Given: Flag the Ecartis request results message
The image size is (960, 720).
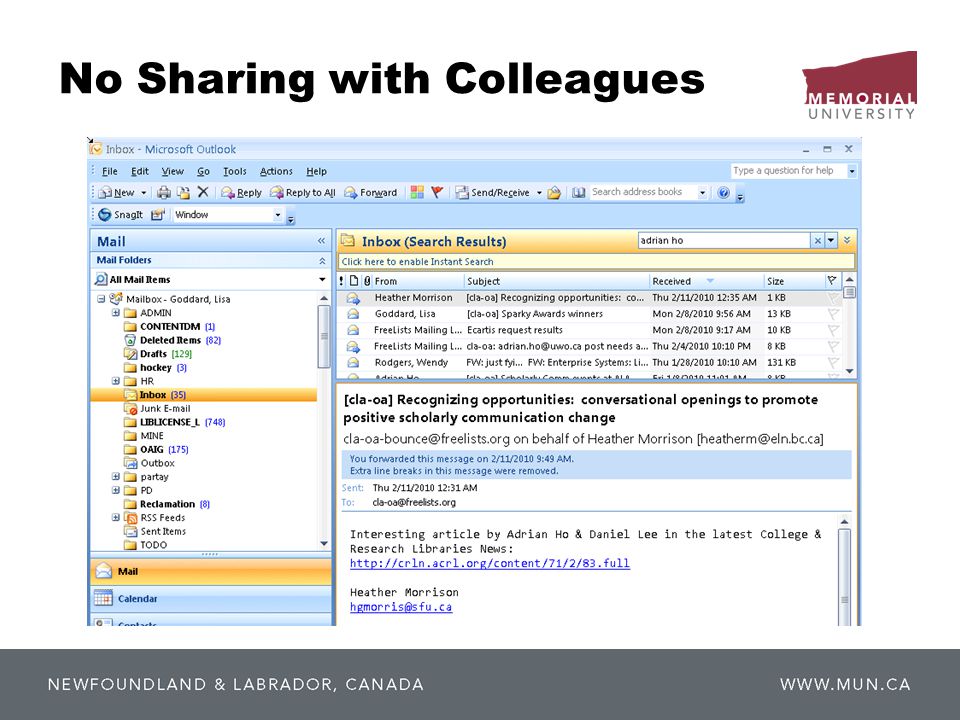Looking at the screenshot, I should [833, 330].
